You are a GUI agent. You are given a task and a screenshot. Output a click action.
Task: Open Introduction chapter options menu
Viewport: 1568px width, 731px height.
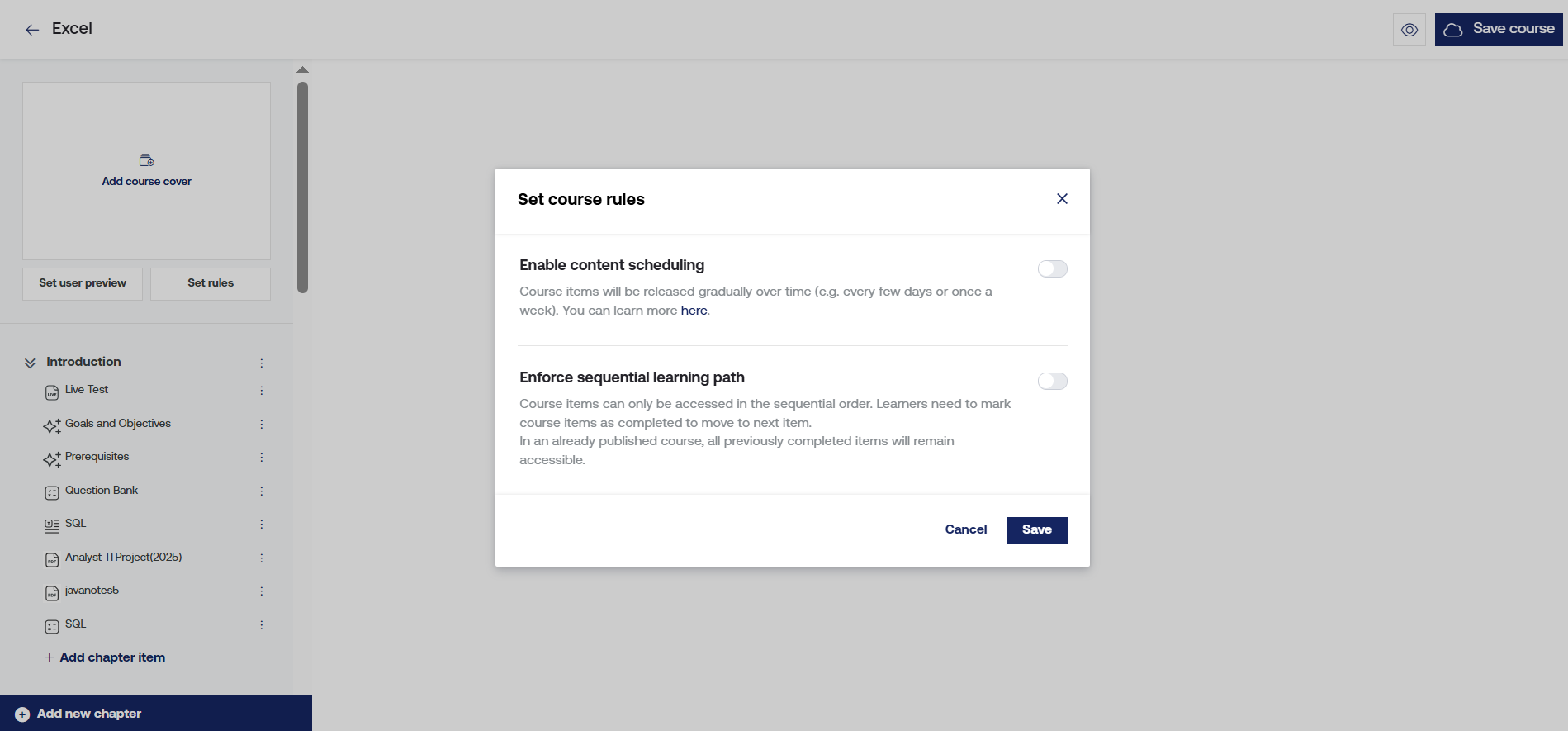(x=262, y=363)
